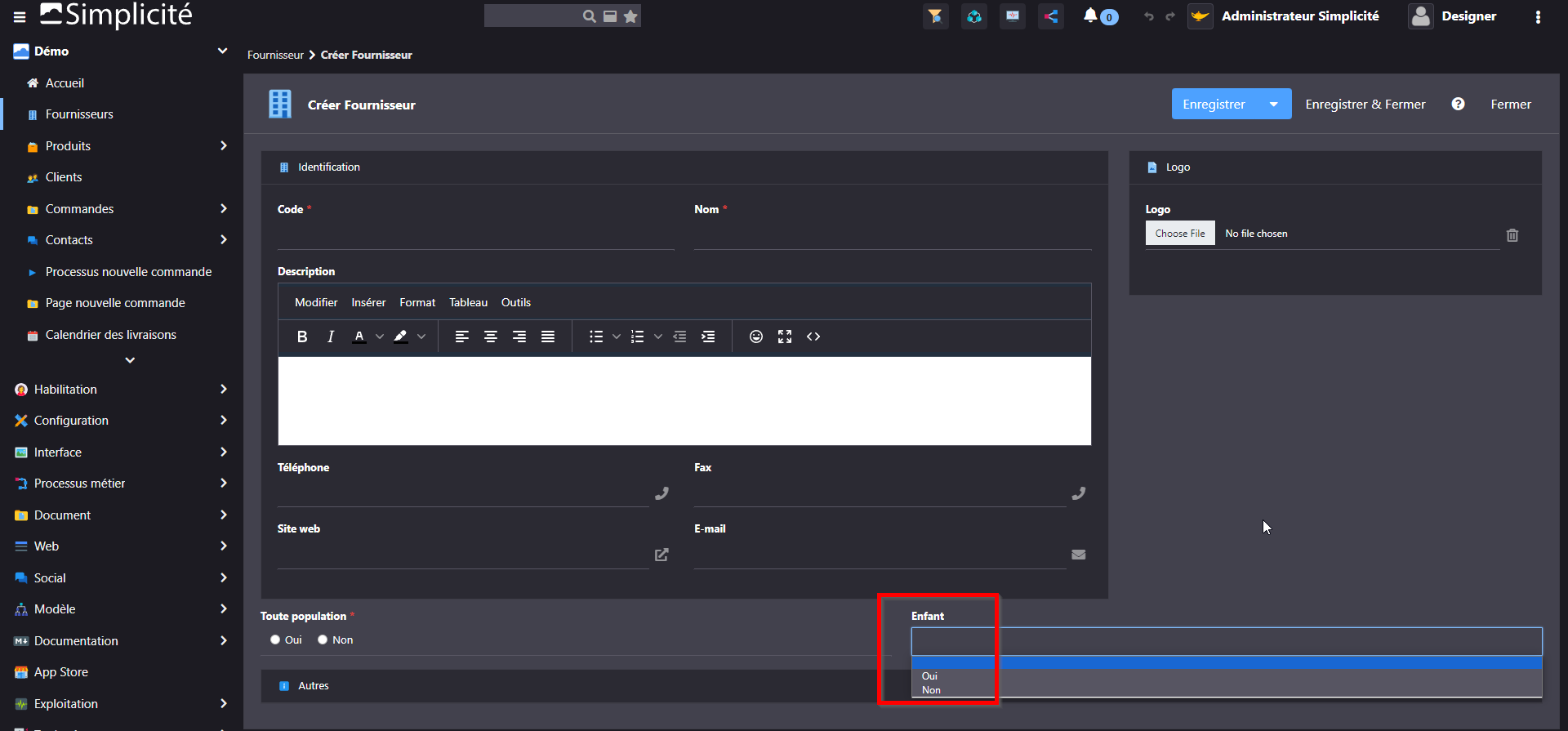Open the Format editor menu
This screenshot has height=731, width=1568.
coord(417,302)
